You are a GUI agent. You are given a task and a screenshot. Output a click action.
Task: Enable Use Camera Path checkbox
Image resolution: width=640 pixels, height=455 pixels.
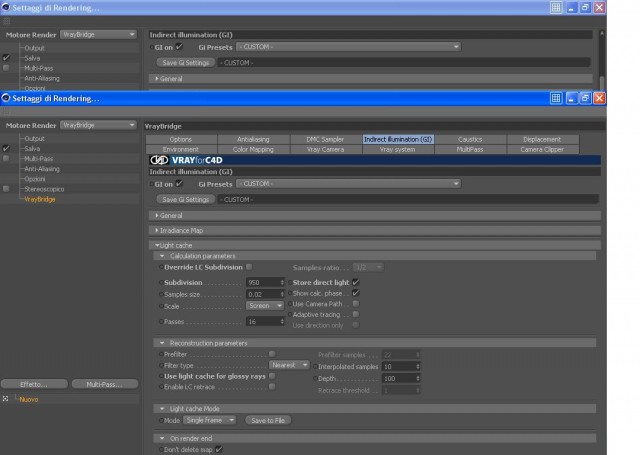point(356,304)
